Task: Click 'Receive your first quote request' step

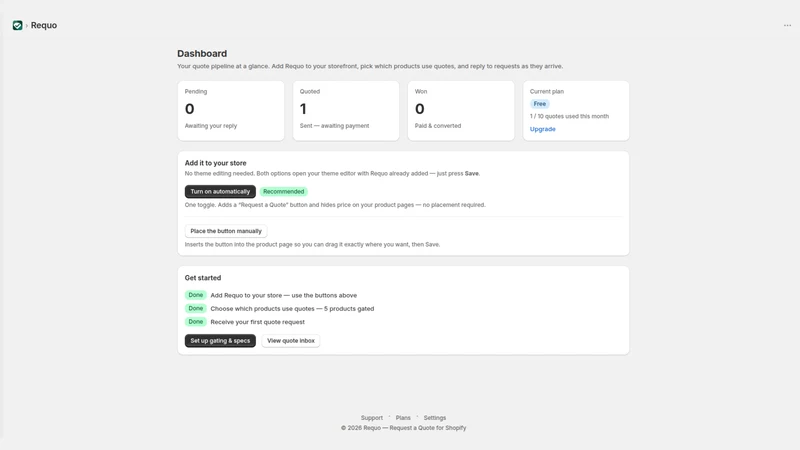Action: click(257, 322)
